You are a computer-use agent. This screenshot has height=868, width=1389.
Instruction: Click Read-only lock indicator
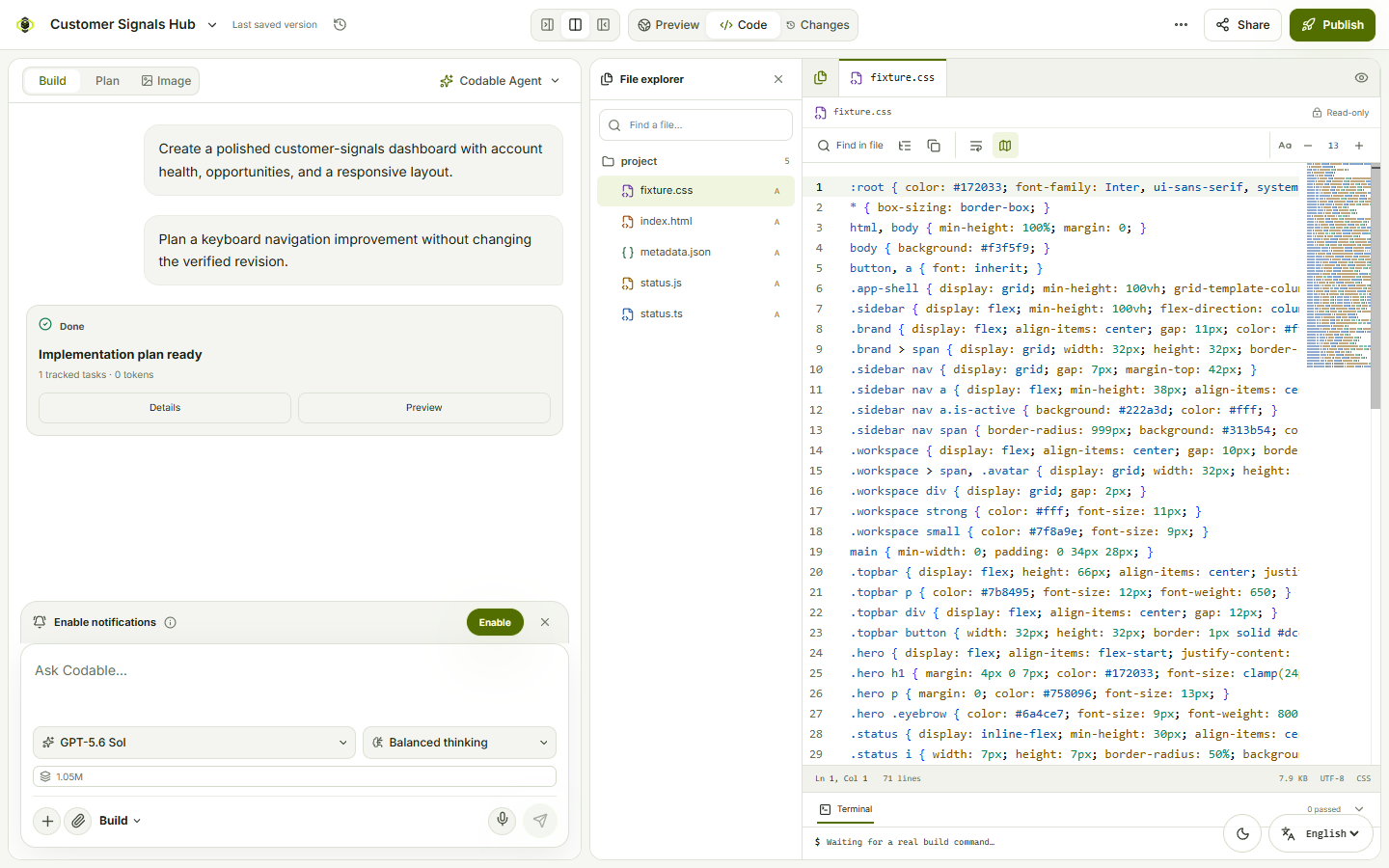[1340, 113]
